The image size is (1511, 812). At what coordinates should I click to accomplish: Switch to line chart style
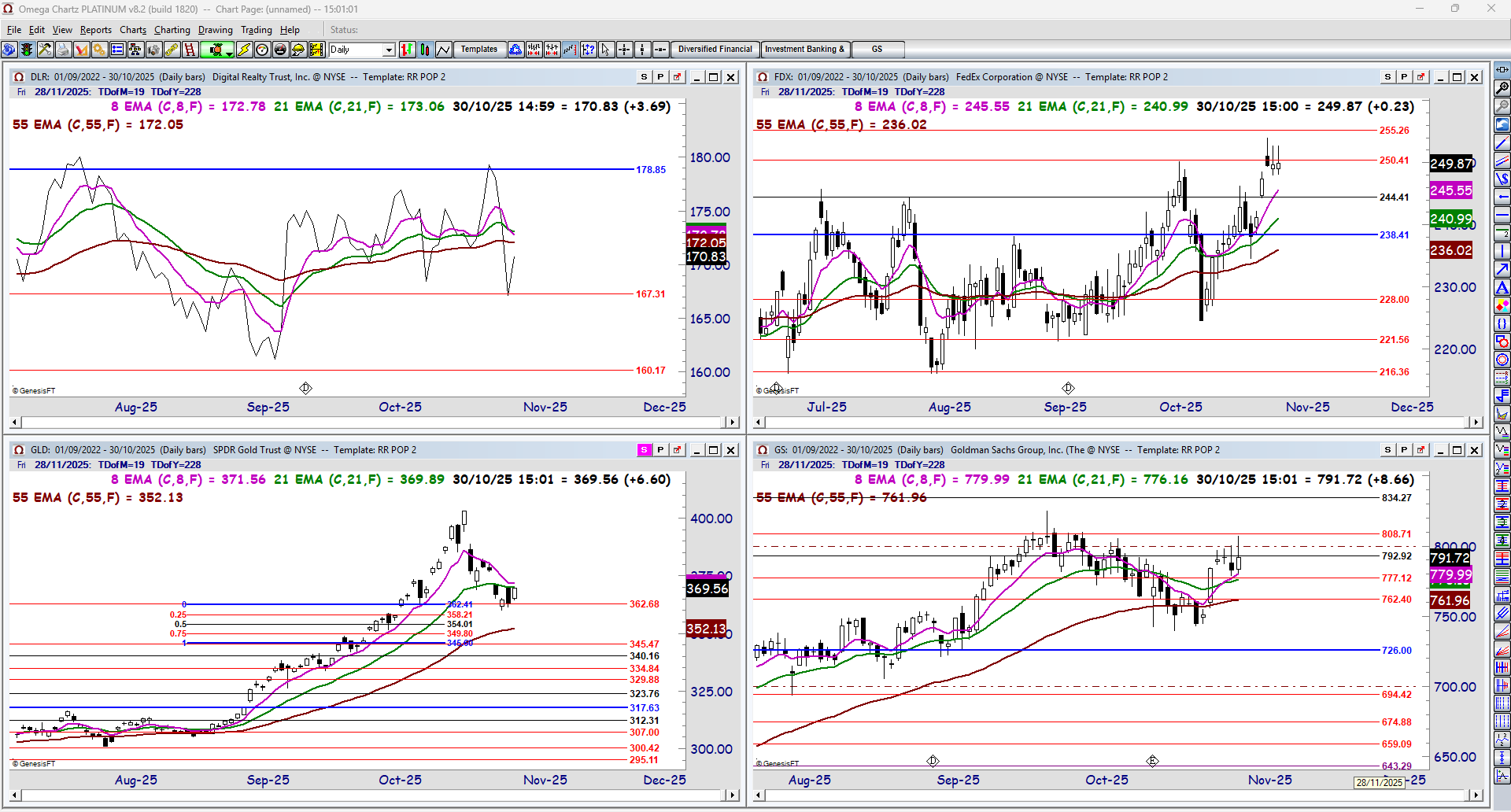[x=444, y=50]
